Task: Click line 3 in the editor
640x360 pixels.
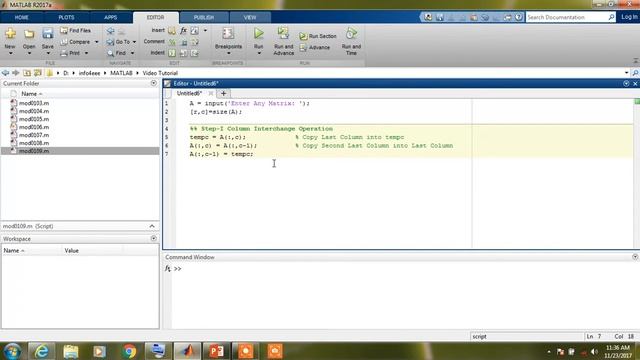Action: [x=404, y=120]
